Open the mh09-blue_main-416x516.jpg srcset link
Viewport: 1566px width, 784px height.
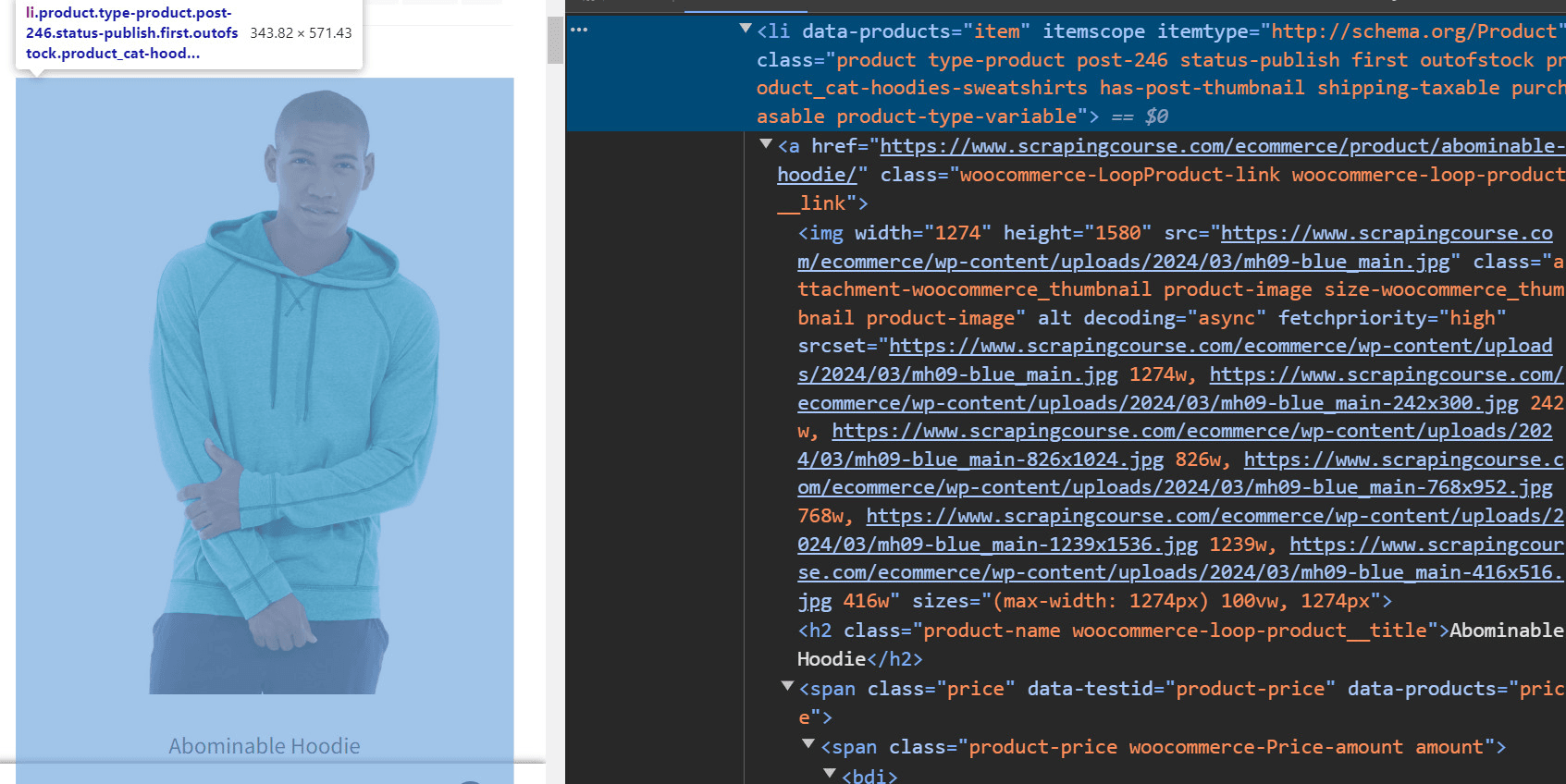pos(1180,572)
